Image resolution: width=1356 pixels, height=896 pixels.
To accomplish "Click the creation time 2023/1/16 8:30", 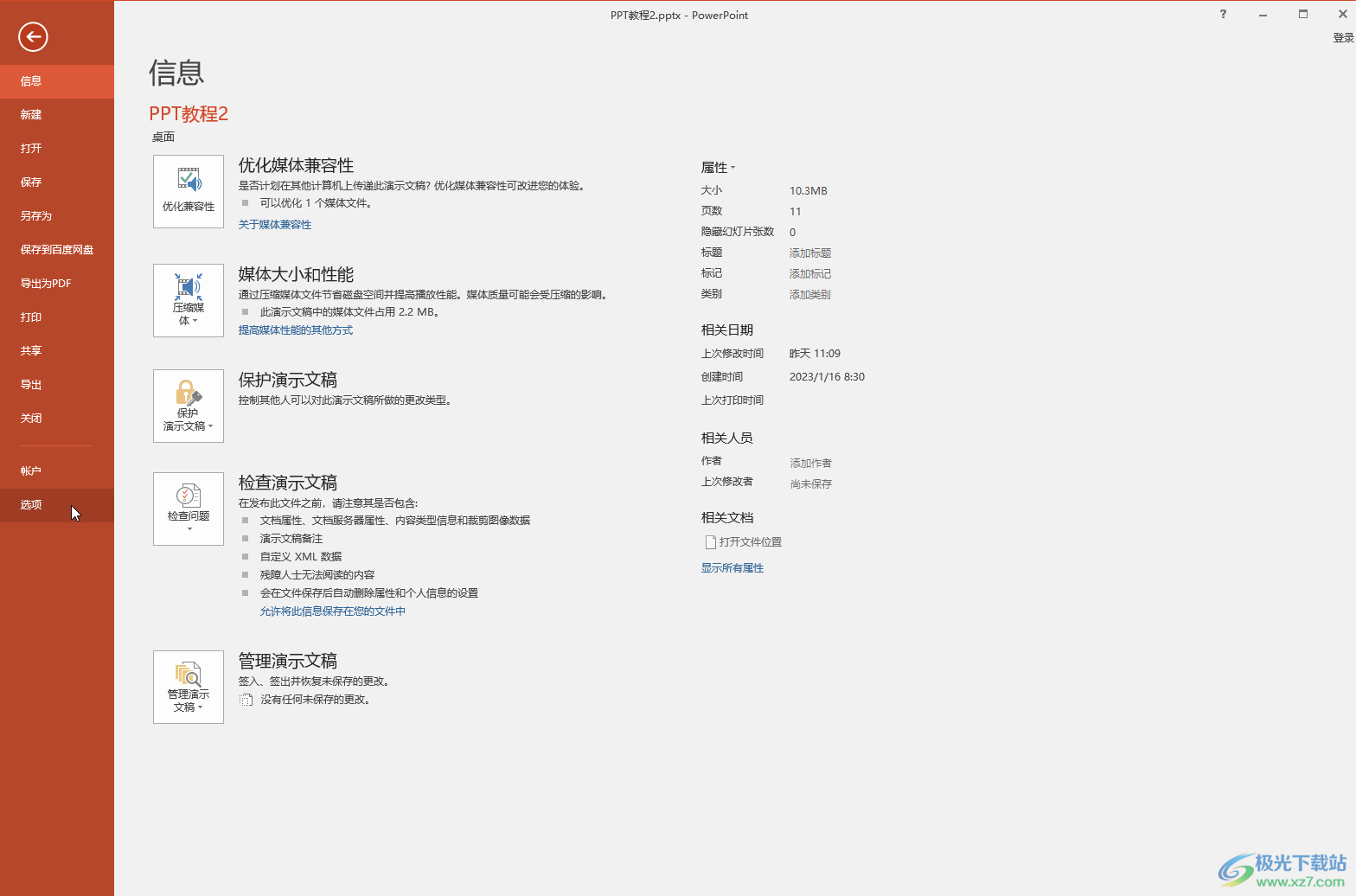I will click(x=827, y=377).
